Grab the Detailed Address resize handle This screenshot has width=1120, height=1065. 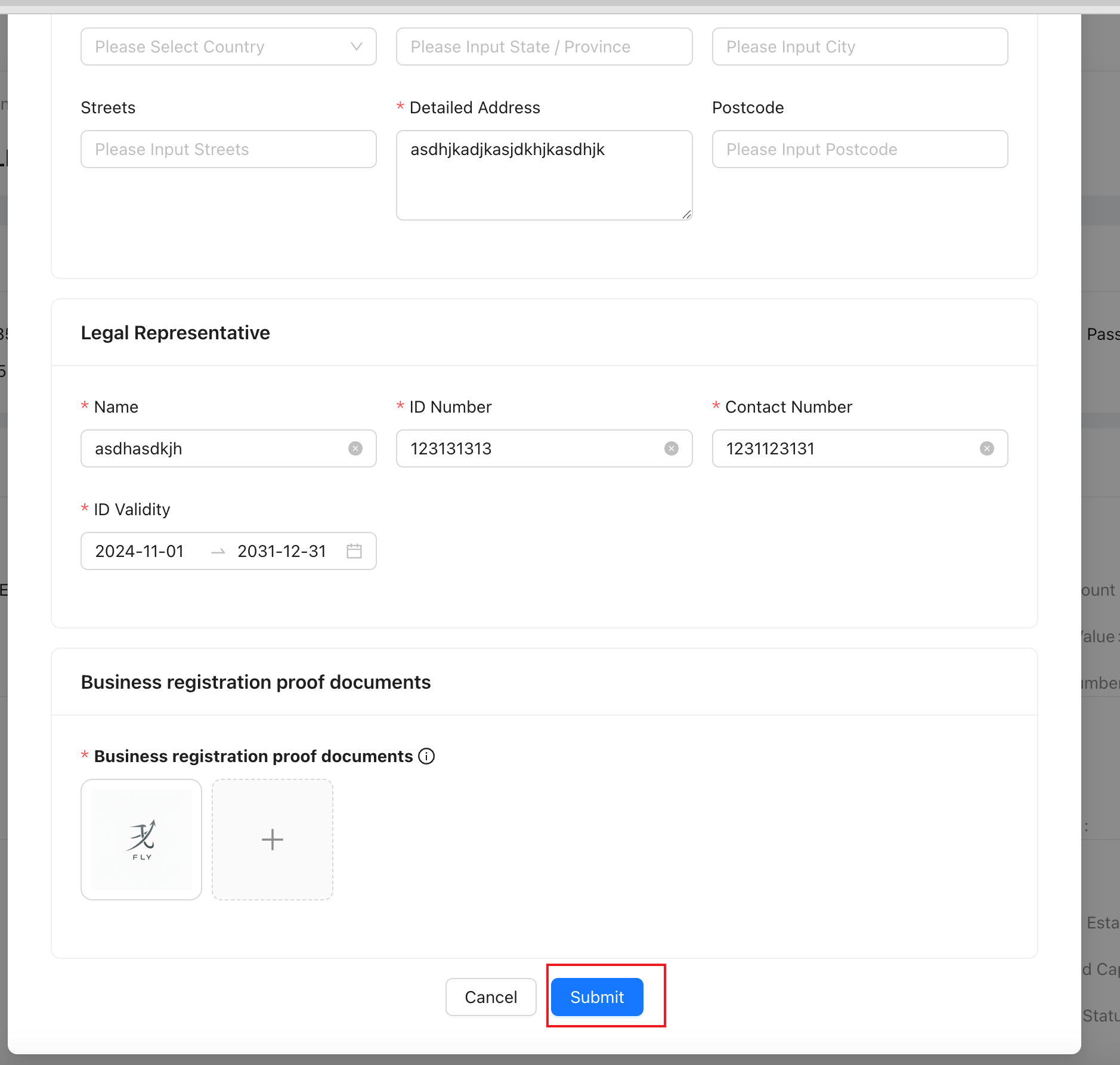tap(686, 215)
